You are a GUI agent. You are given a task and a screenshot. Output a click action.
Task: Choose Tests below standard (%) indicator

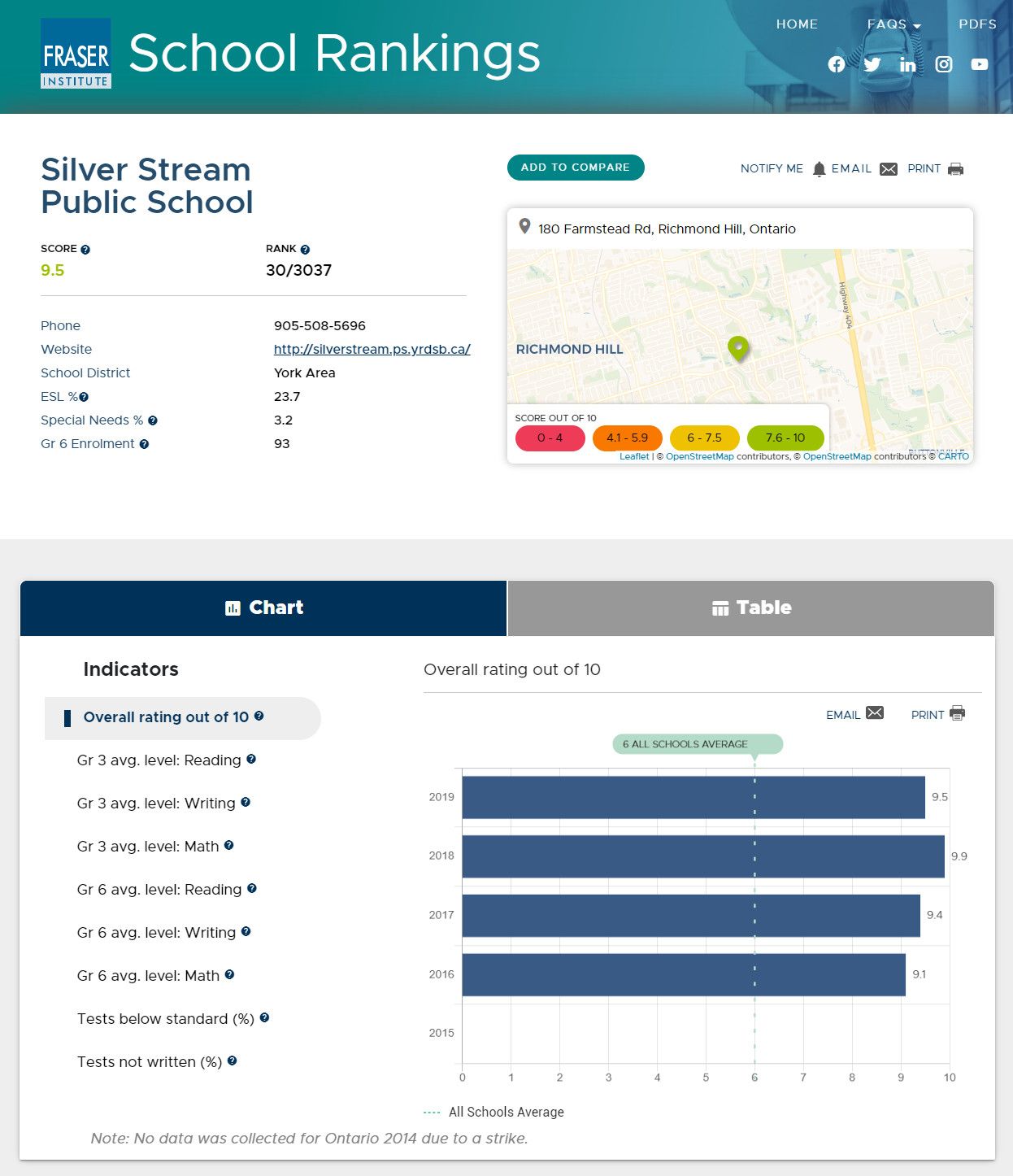click(x=165, y=1019)
